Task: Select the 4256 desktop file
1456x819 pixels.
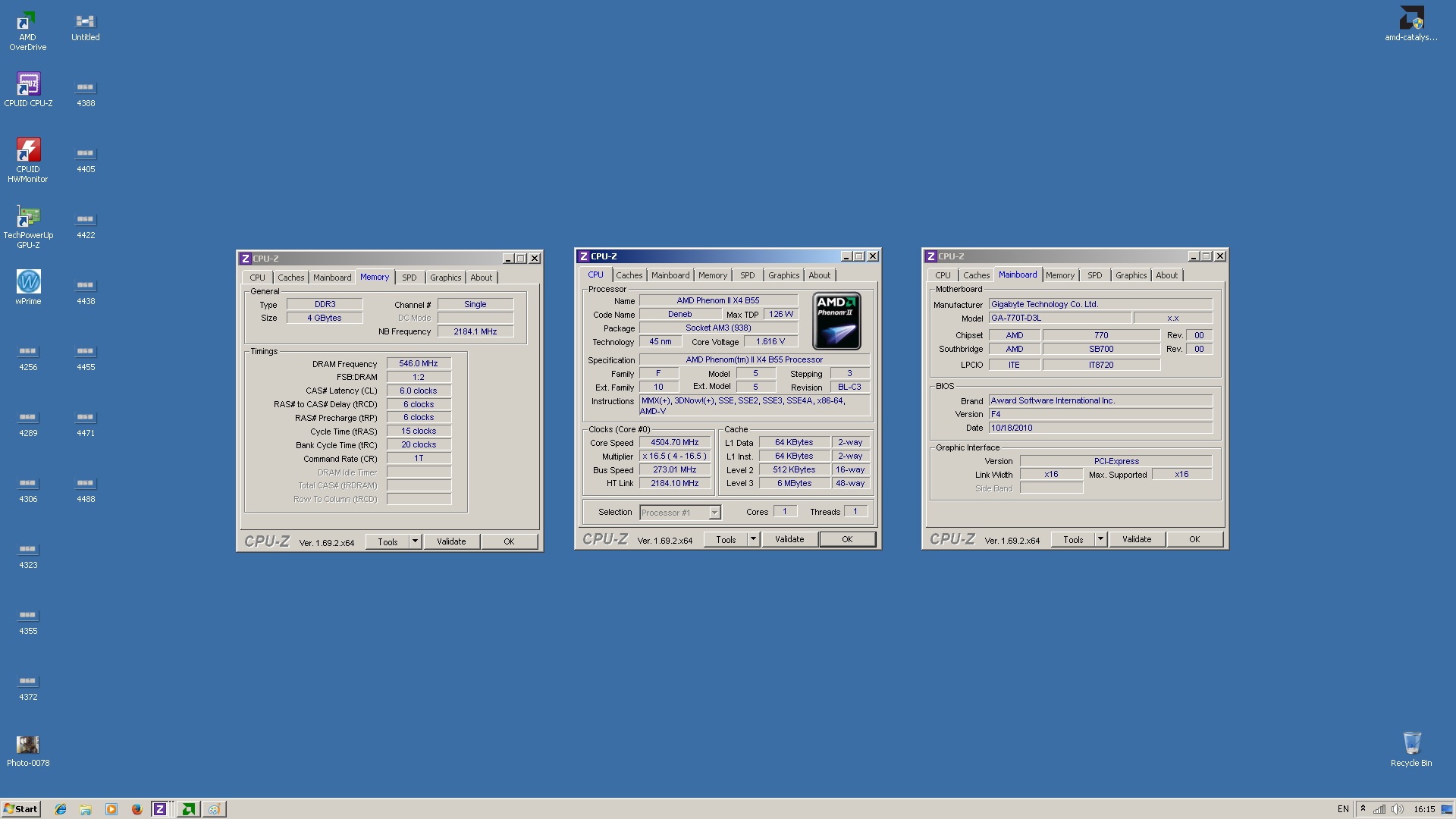Action: point(28,356)
